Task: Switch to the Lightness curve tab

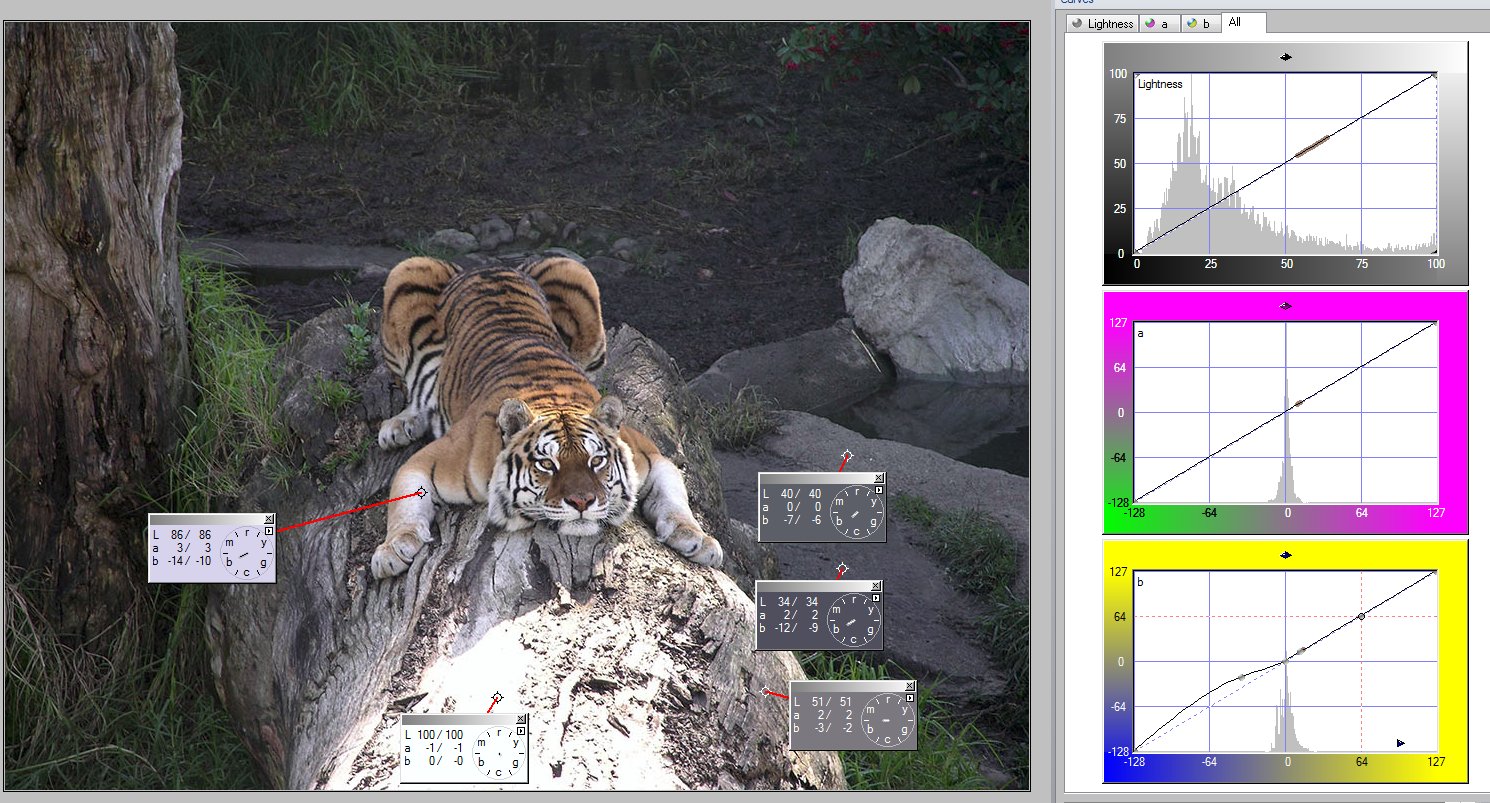Action: coord(1102,23)
